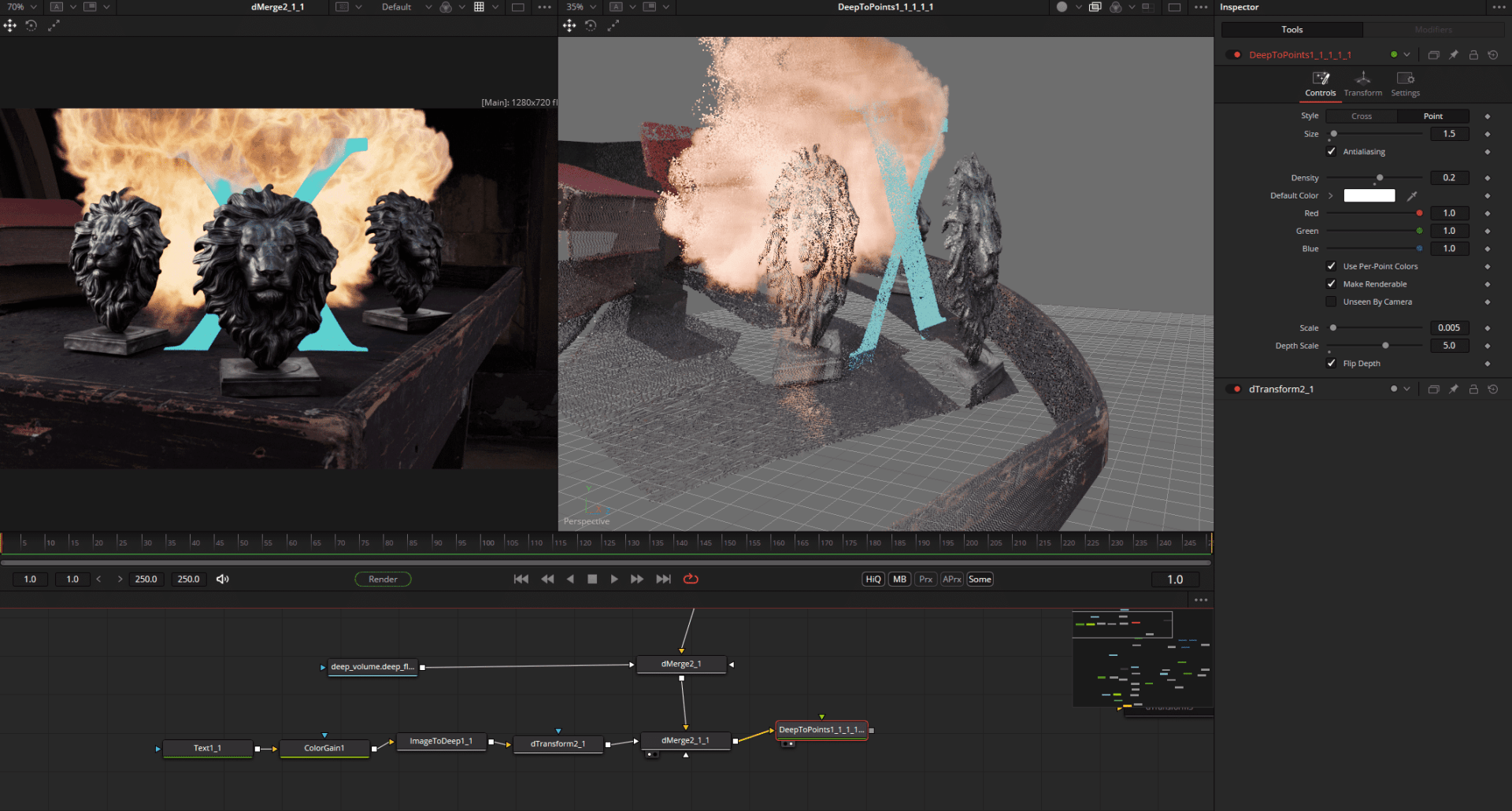The width and height of the screenshot is (1512, 811).
Task: Switch to the Transform tab in Inspector
Action: pyautogui.click(x=1362, y=84)
